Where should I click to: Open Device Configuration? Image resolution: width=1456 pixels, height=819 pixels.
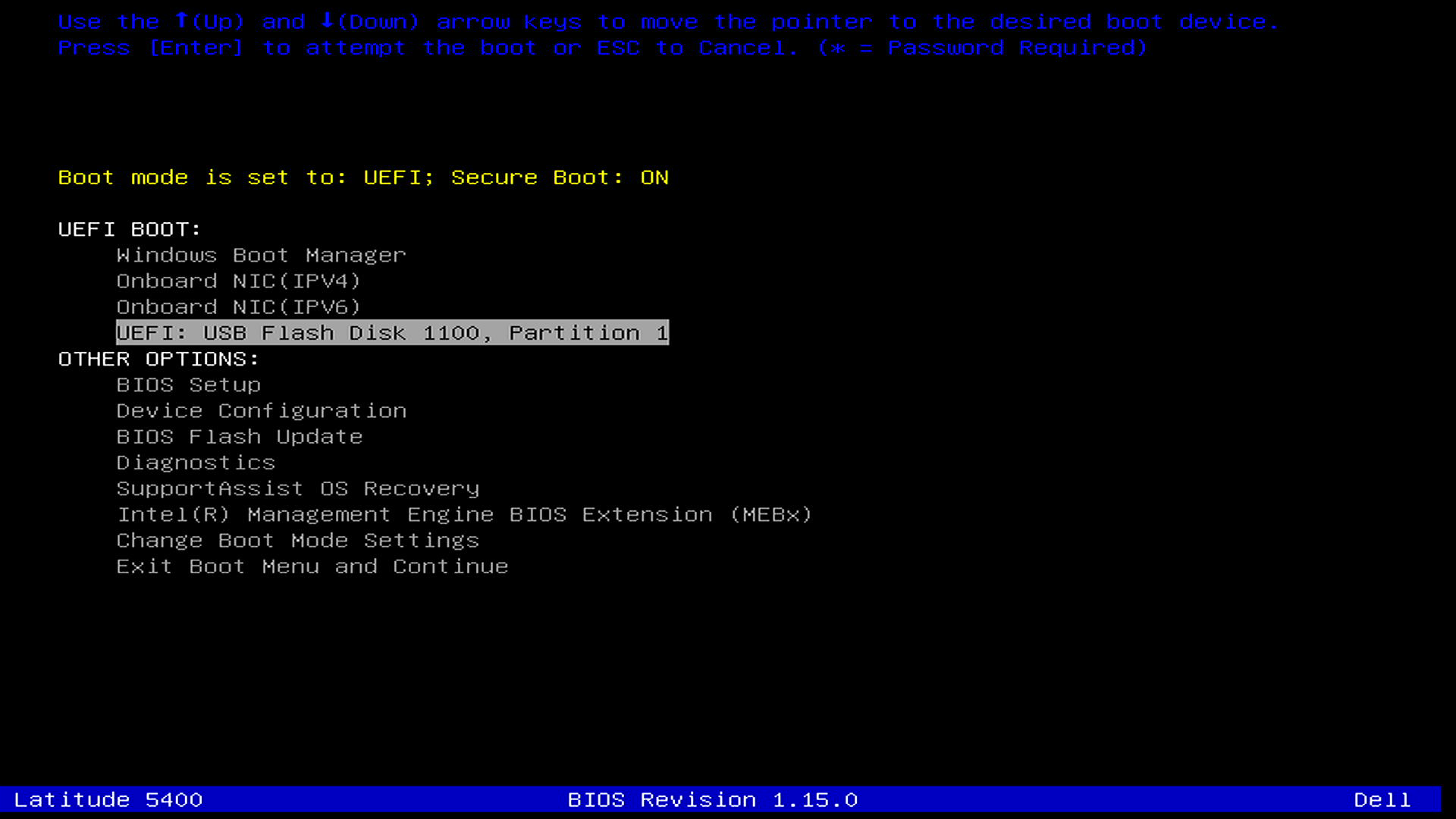click(x=262, y=411)
